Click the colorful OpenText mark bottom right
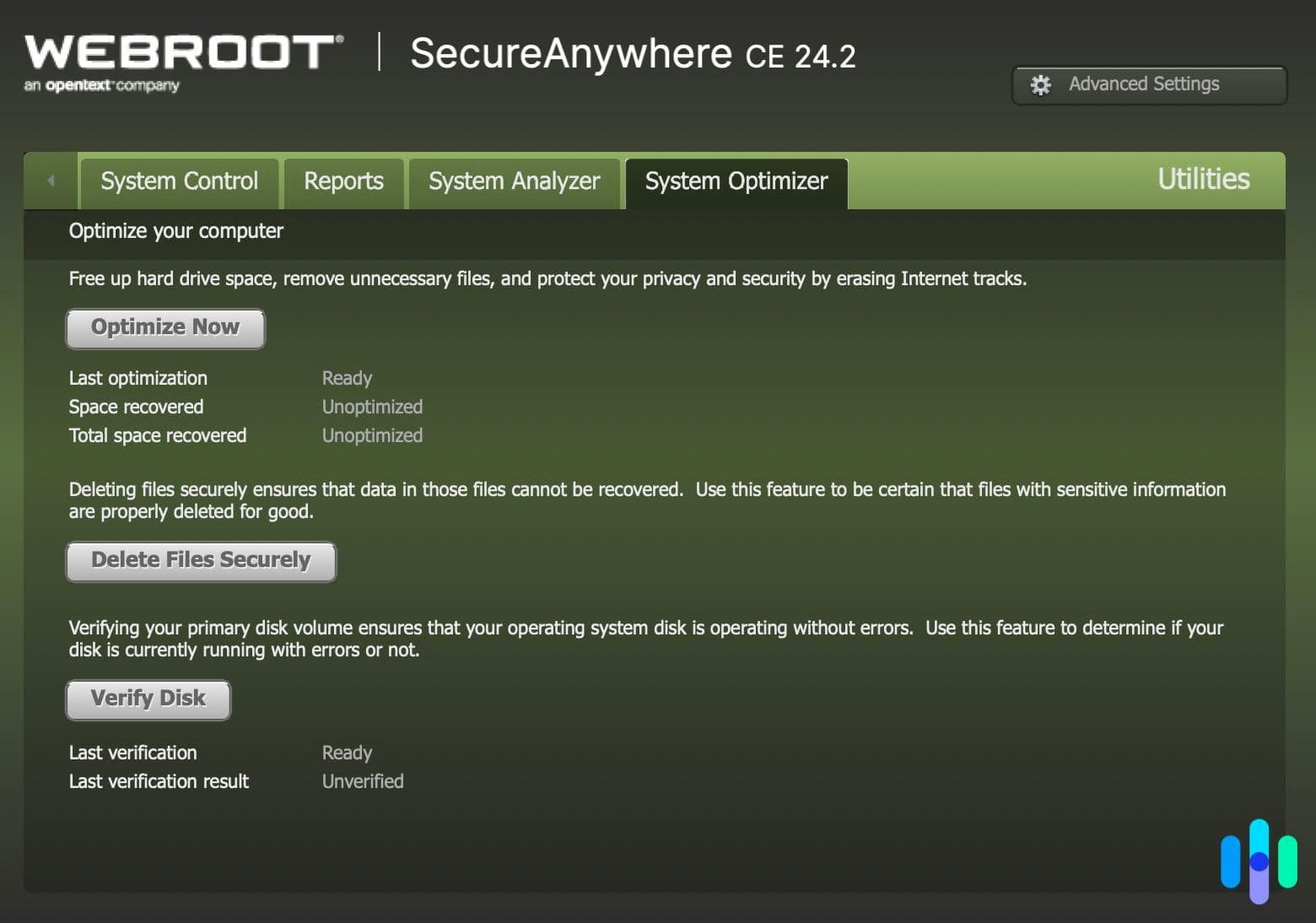This screenshot has height=923, width=1316. [1259, 861]
